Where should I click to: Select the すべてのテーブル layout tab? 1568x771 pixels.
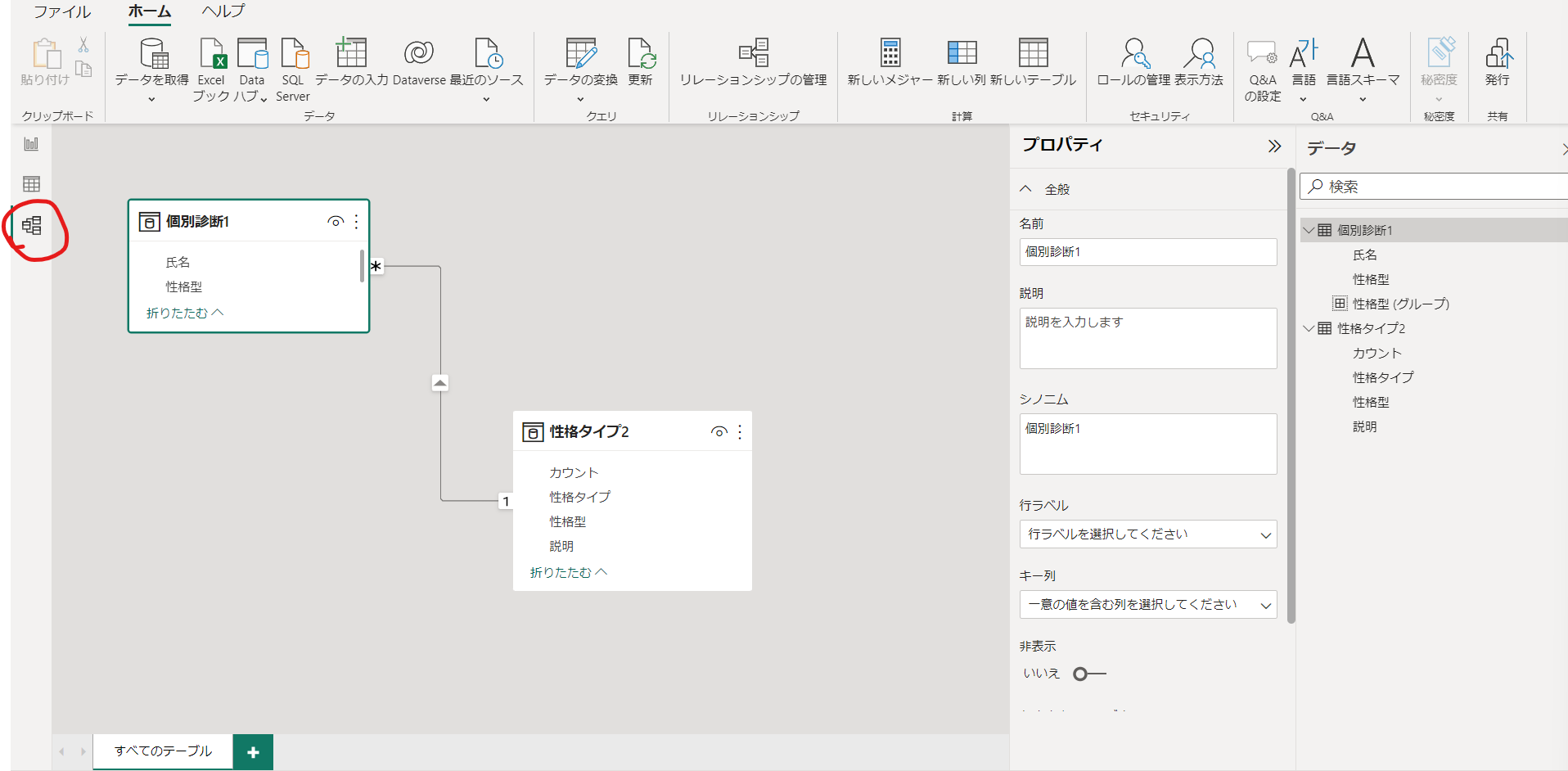163,751
